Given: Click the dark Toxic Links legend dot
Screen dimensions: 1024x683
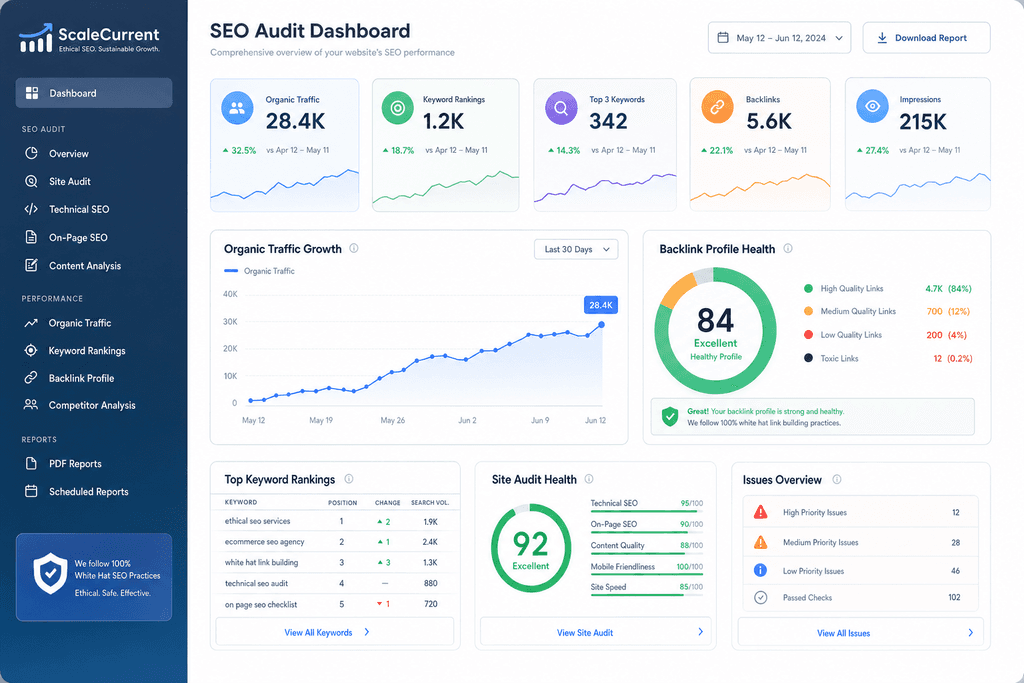Looking at the screenshot, I should point(808,358).
